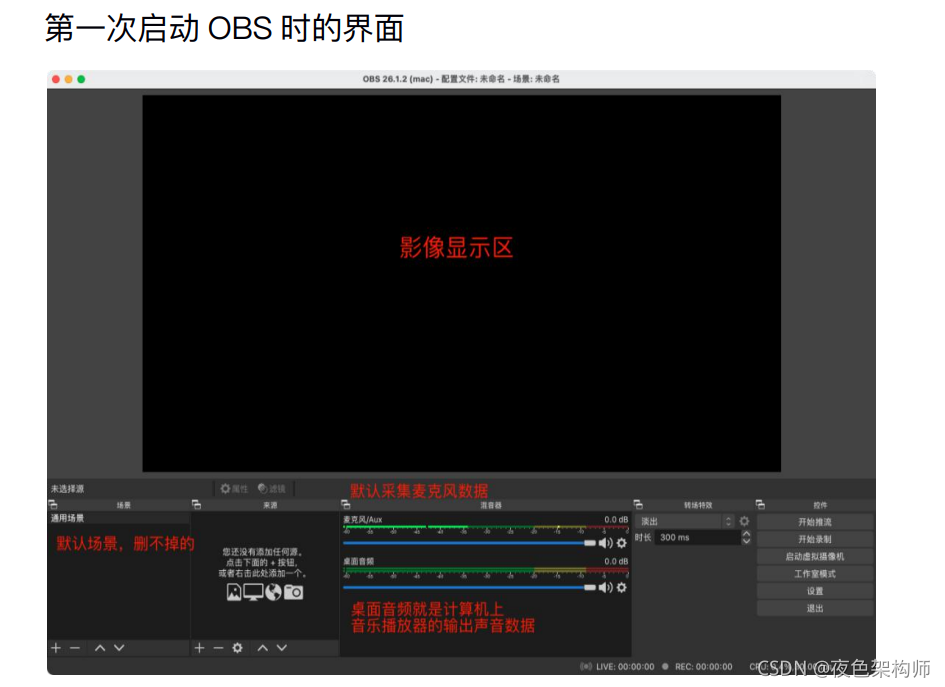Click 开始录制 to start recording

tap(815, 539)
